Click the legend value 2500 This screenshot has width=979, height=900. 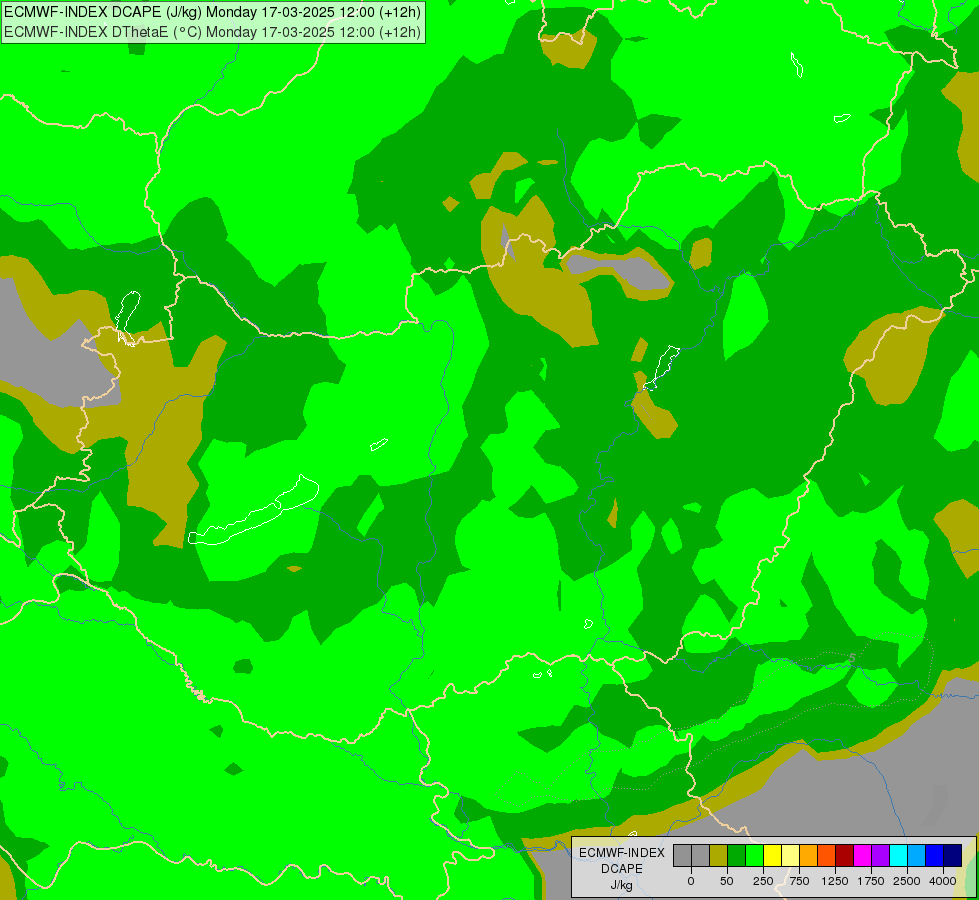(x=907, y=881)
